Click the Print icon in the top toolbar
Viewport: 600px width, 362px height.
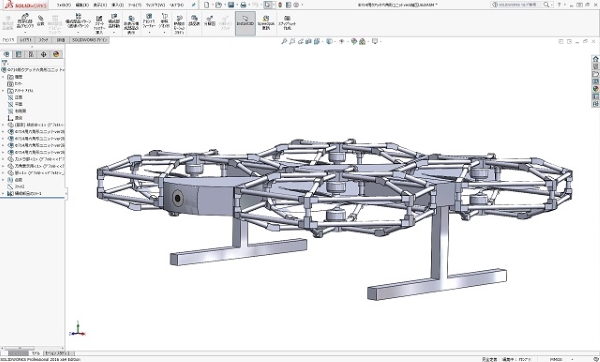(243, 5)
